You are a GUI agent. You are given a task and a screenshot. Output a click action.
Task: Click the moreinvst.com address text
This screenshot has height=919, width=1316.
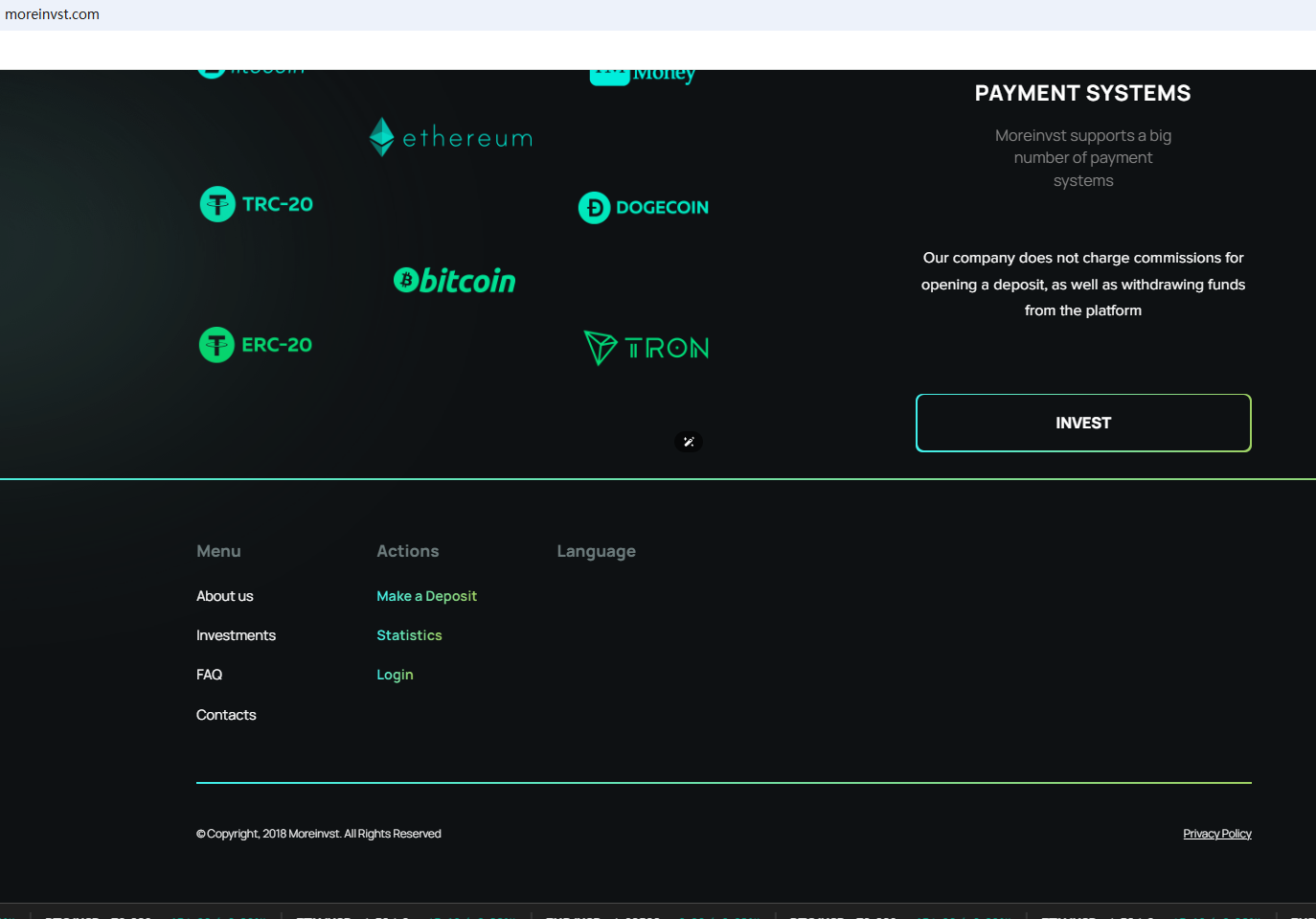[x=53, y=14]
